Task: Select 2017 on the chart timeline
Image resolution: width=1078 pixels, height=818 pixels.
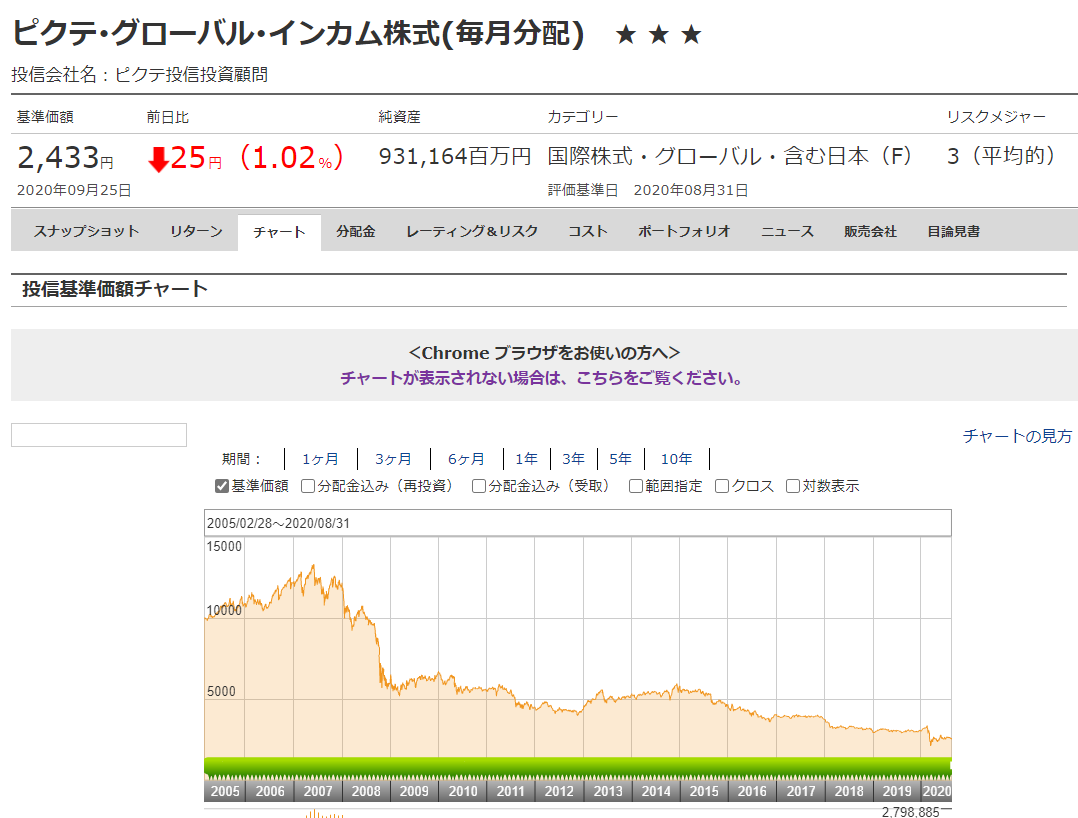Action: (x=801, y=791)
